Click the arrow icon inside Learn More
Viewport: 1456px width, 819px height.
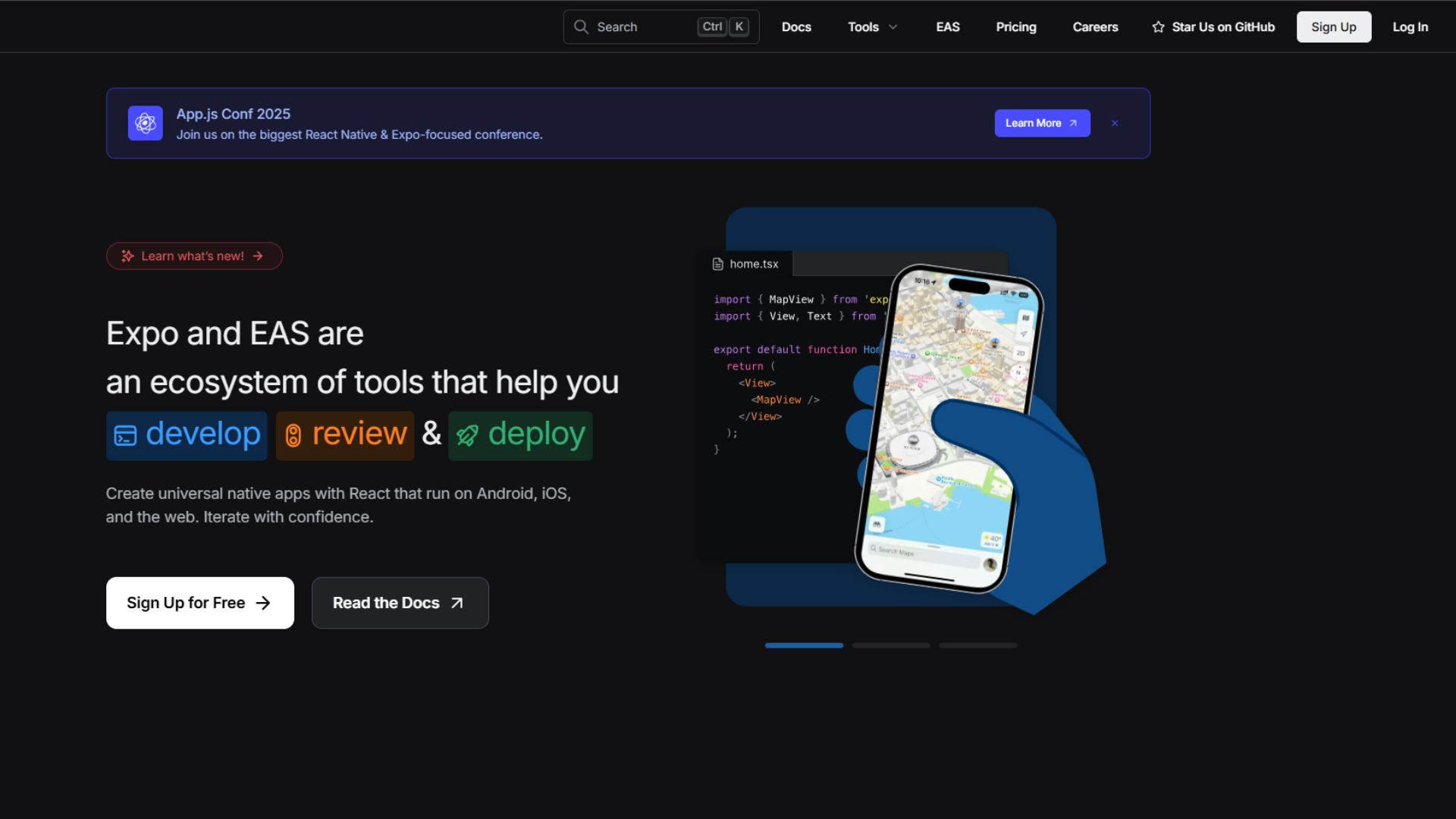[x=1073, y=123]
